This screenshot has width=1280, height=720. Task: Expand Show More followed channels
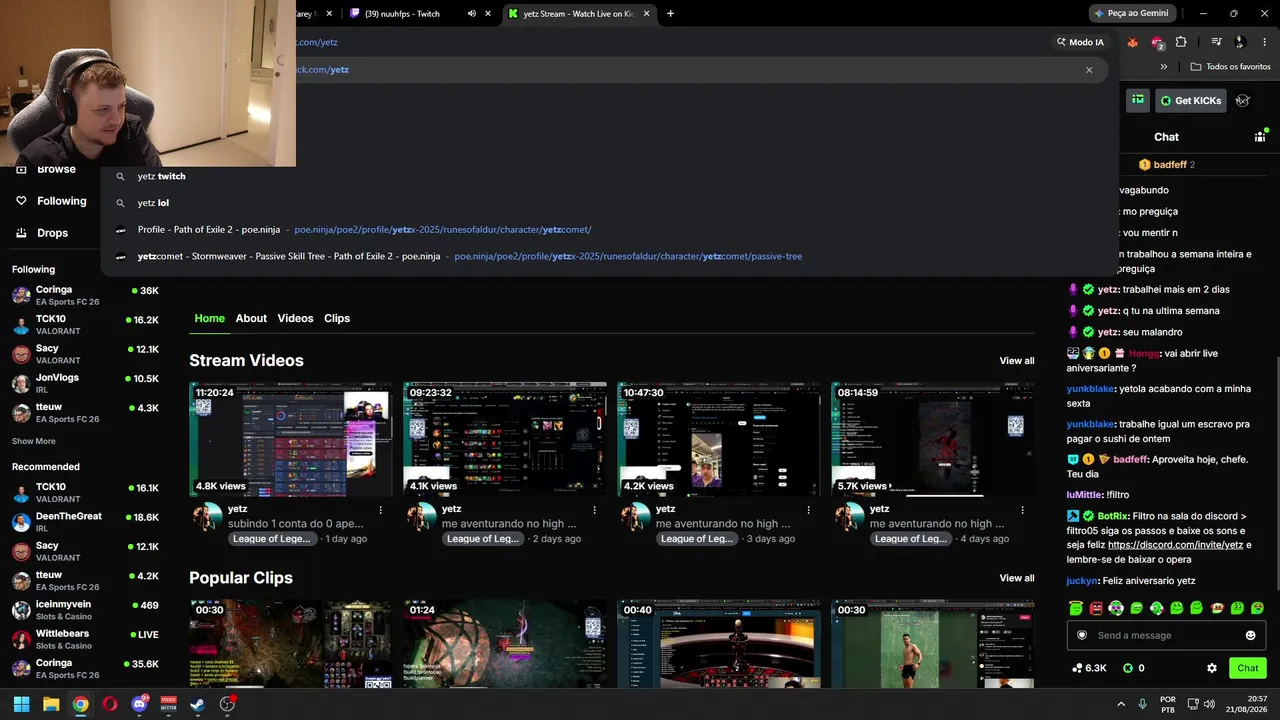pos(34,441)
